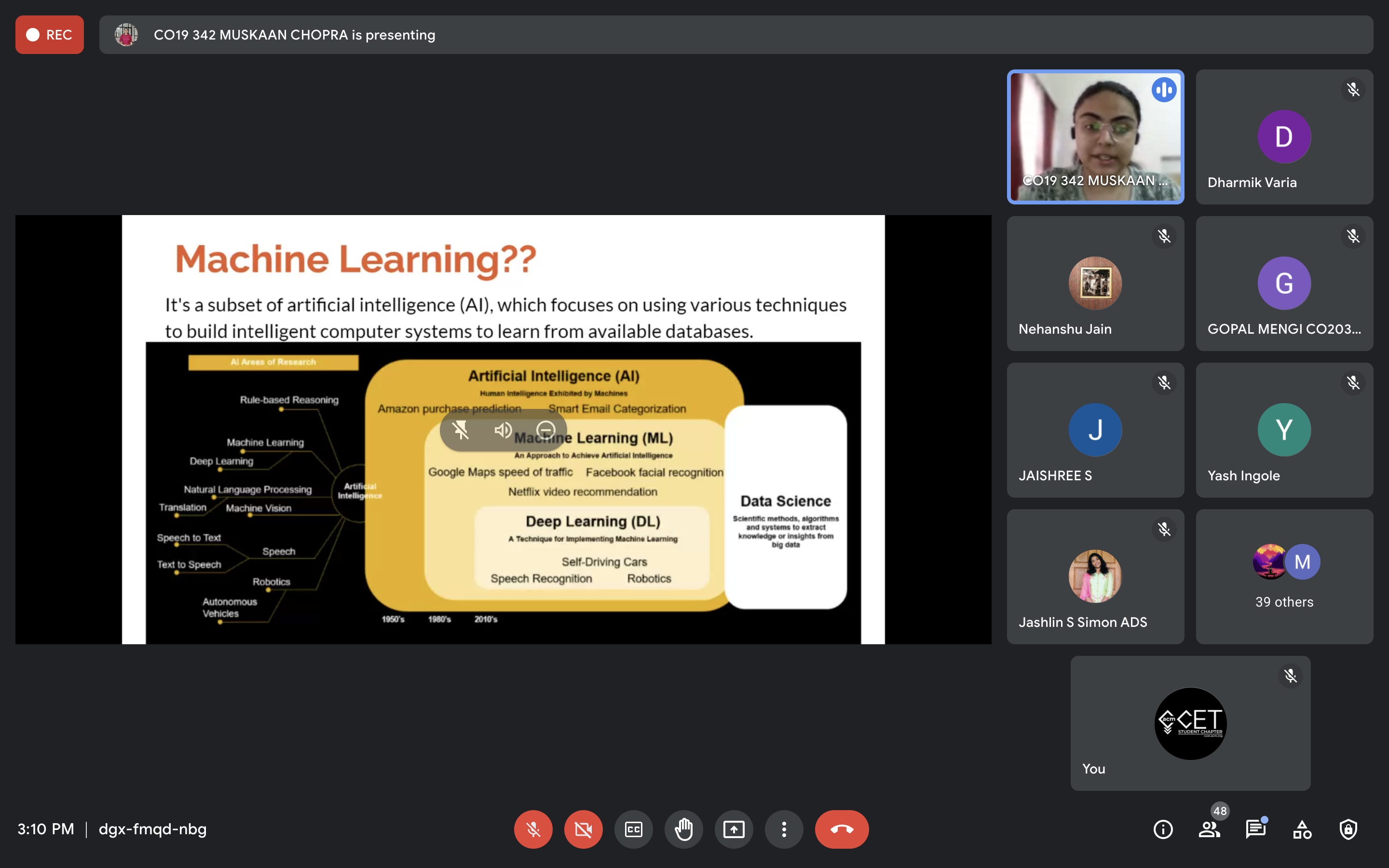Open more options menu
This screenshot has width=1389, height=868.
pyautogui.click(x=783, y=829)
